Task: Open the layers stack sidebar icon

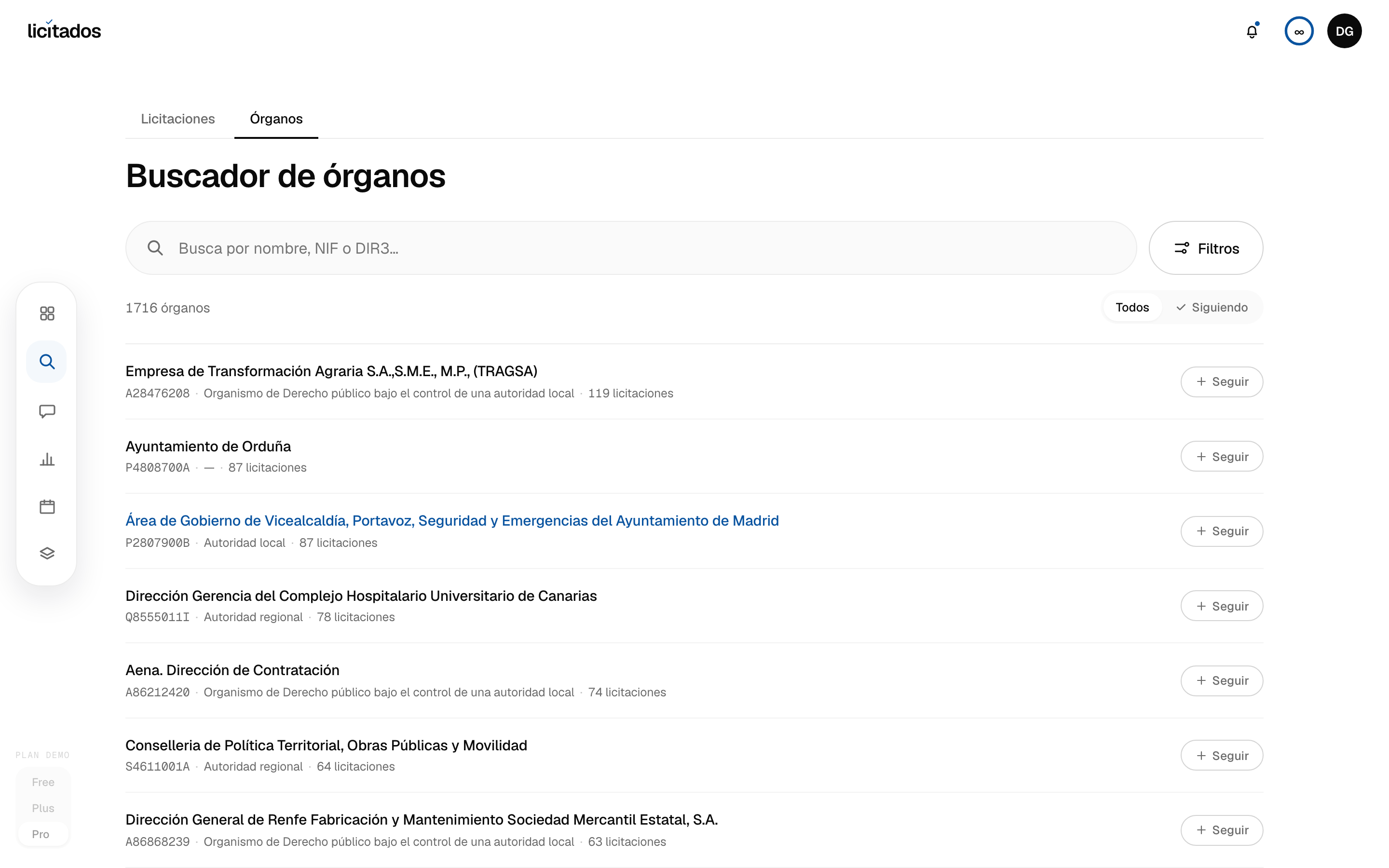Action: pos(47,554)
